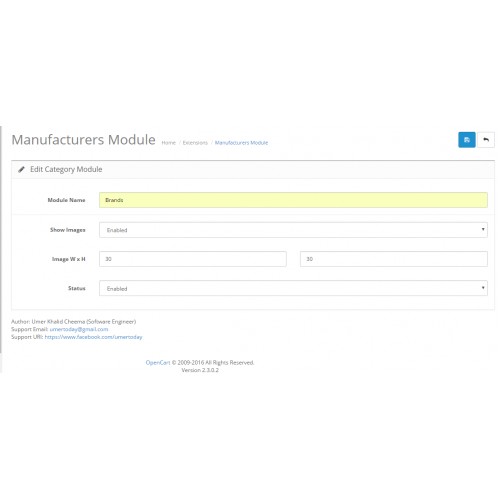
Task: Click the image width input field
Action: point(193,259)
